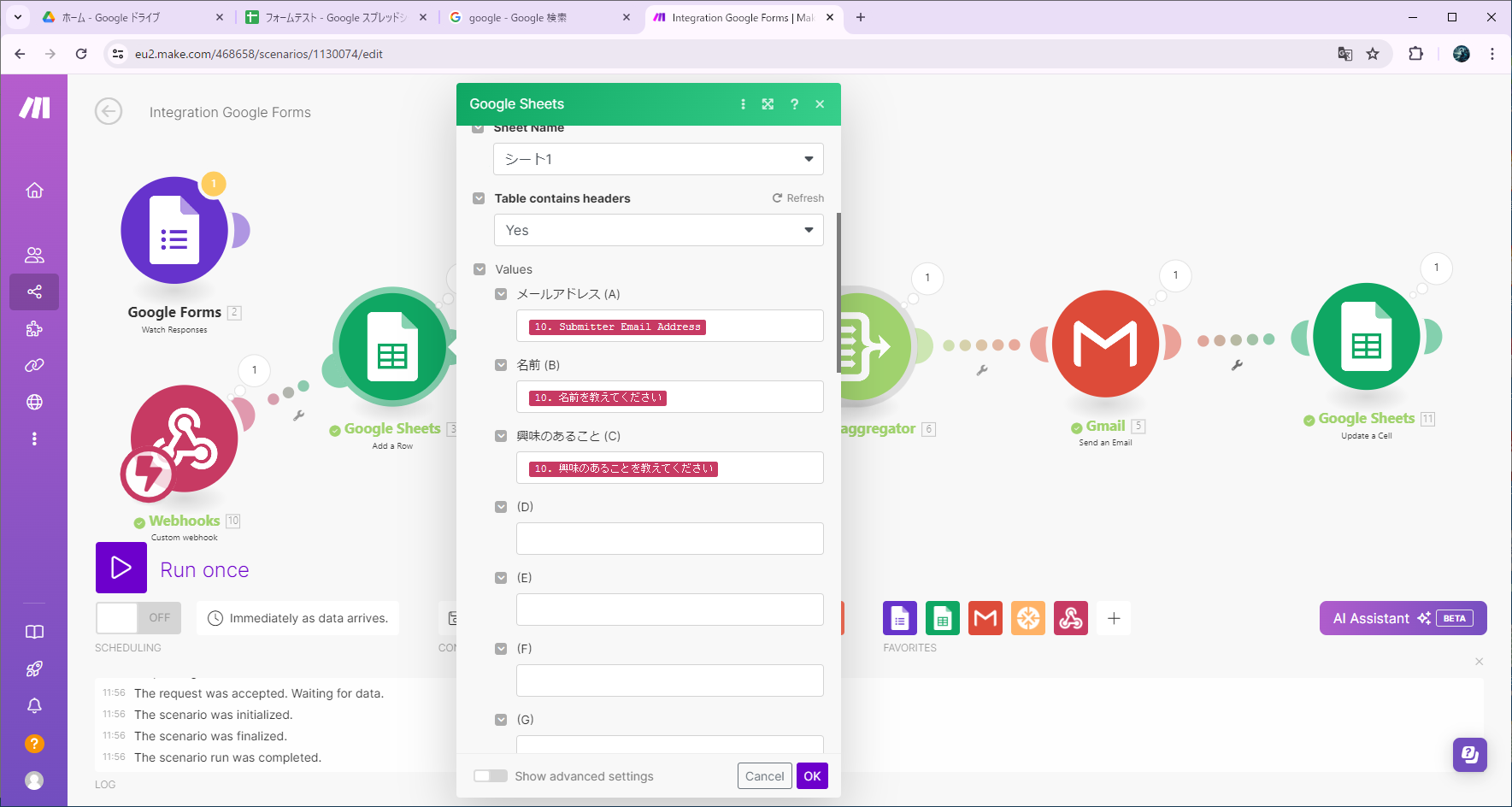Bookmark this page with star icon

click(x=1373, y=54)
